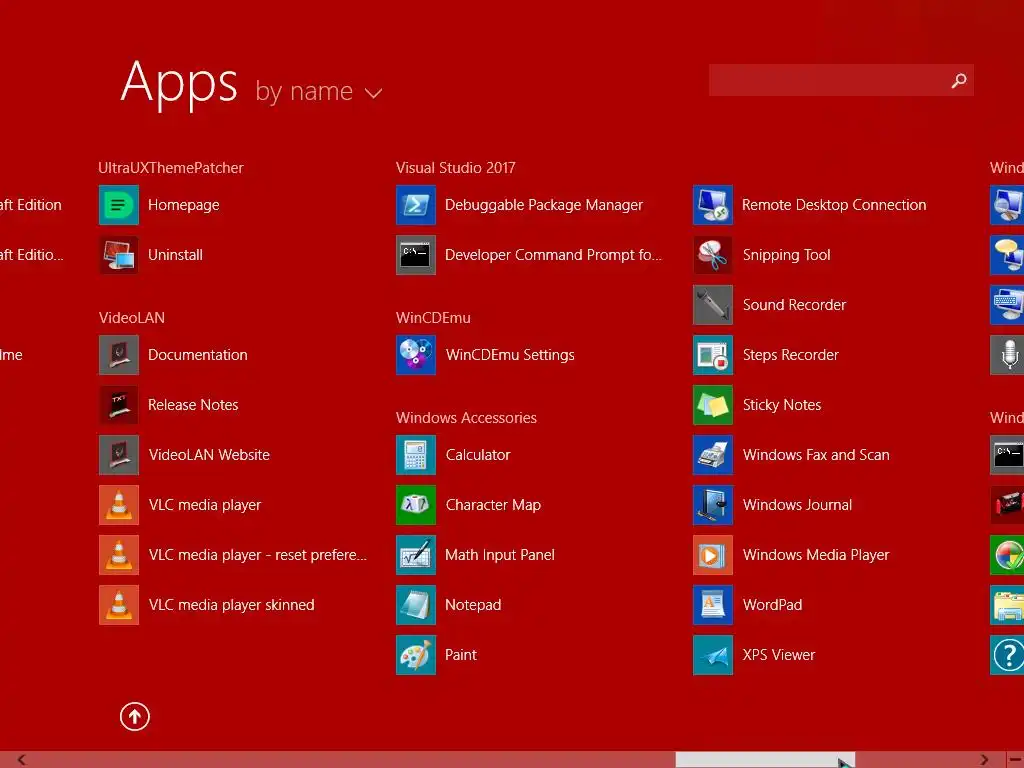The image size is (1024, 768).
Task: Click the 'Snipping Tool' label
Action: [x=786, y=255]
